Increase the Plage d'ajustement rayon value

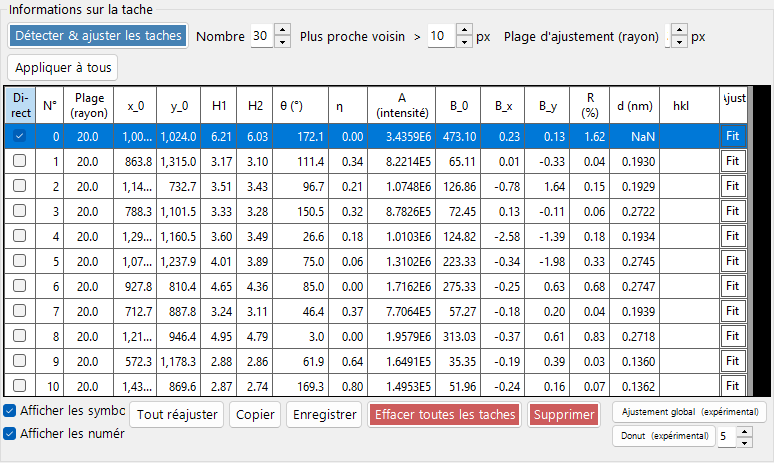[x=679, y=31]
